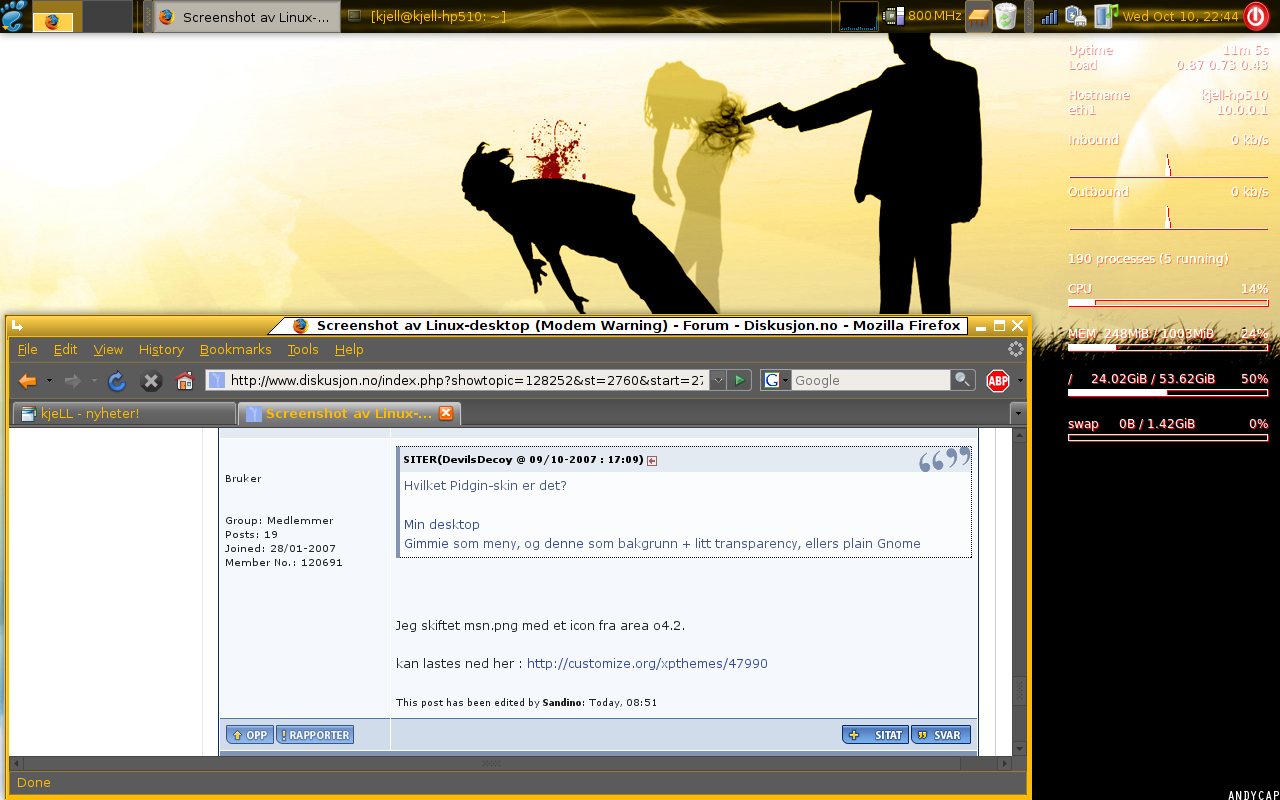Click the show desktop table icon

click(x=978, y=16)
